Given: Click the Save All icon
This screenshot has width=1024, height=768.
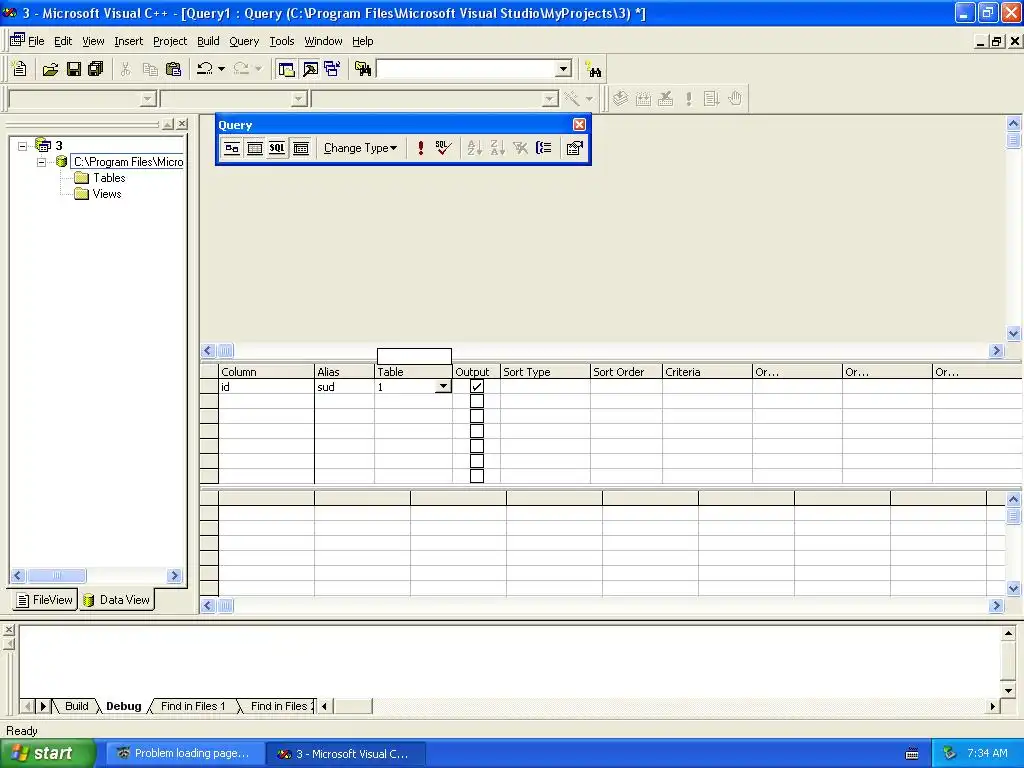Looking at the screenshot, I should tap(96, 69).
